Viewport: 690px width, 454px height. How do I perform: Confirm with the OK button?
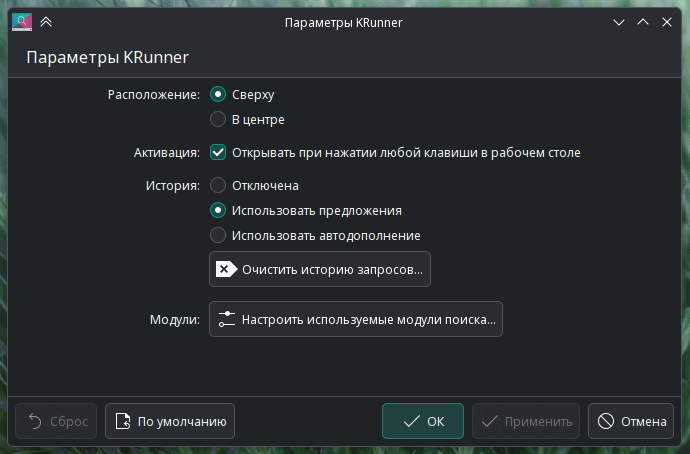tap(423, 421)
